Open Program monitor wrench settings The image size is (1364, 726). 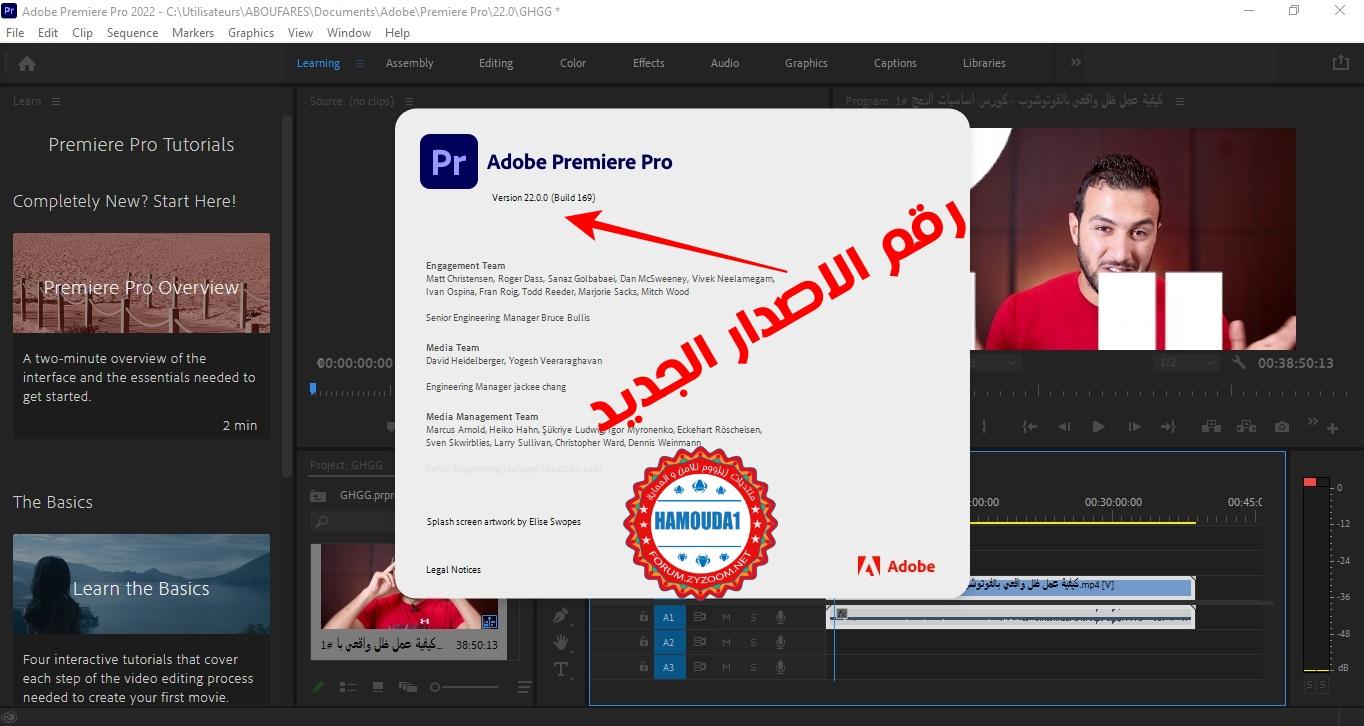pyautogui.click(x=1239, y=363)
